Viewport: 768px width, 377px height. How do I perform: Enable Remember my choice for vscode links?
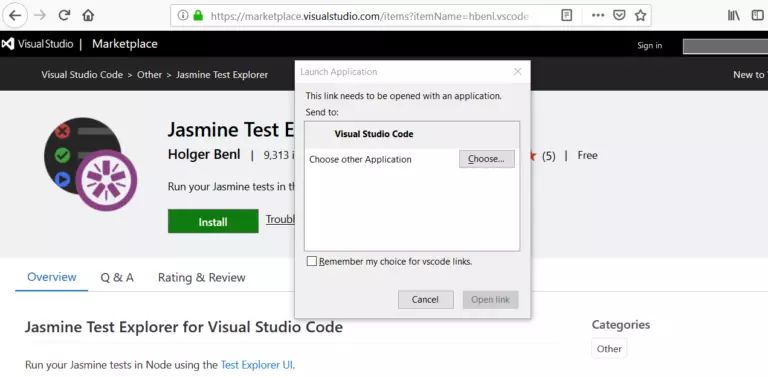pos(312,261)
